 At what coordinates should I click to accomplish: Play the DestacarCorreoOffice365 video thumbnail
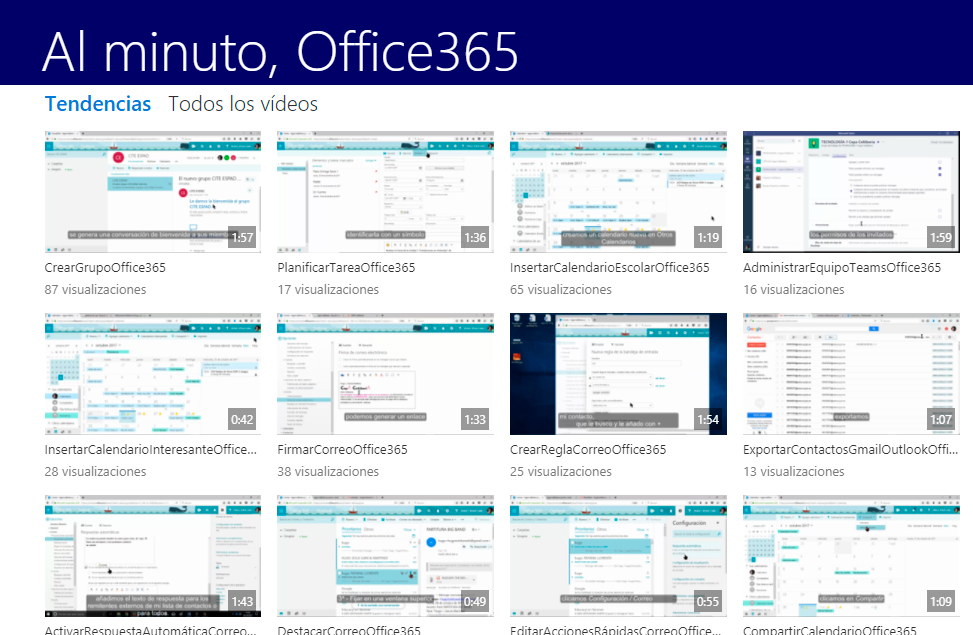pyautogui.click(x=385, y=556)
